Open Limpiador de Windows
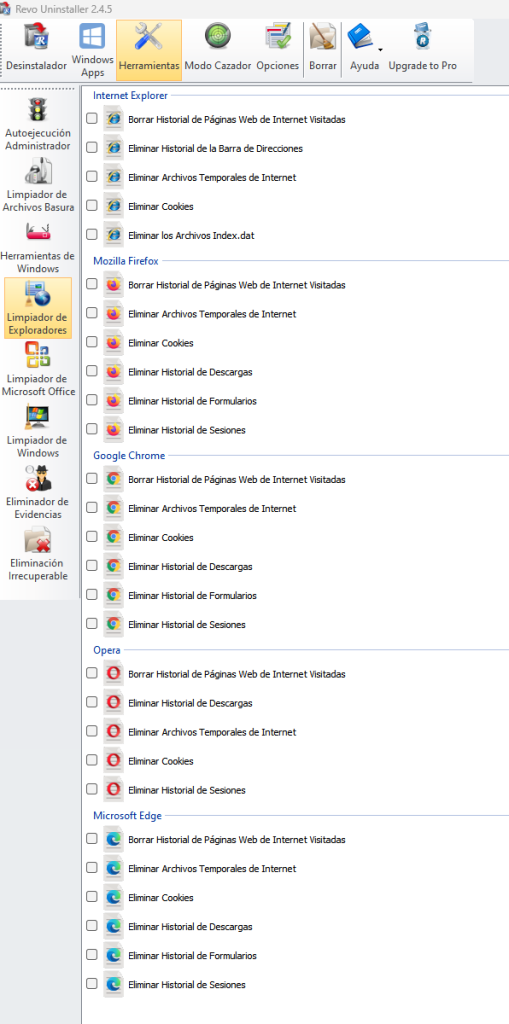The height and width of the screenshot is (1024, 509). point(37,431)
